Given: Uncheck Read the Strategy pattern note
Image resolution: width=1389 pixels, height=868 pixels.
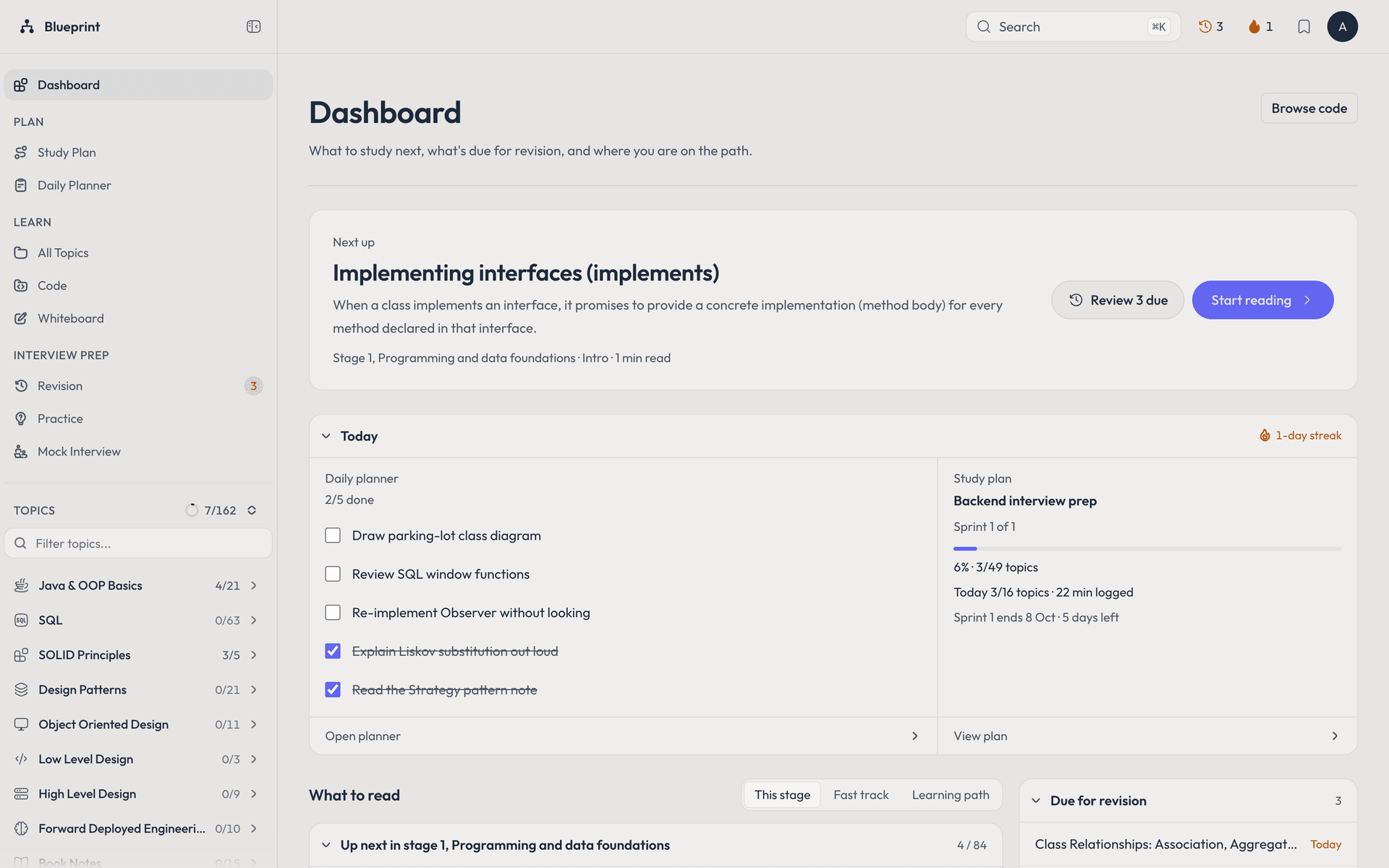Looking at the screenshot, I should (x=333, y=690).
